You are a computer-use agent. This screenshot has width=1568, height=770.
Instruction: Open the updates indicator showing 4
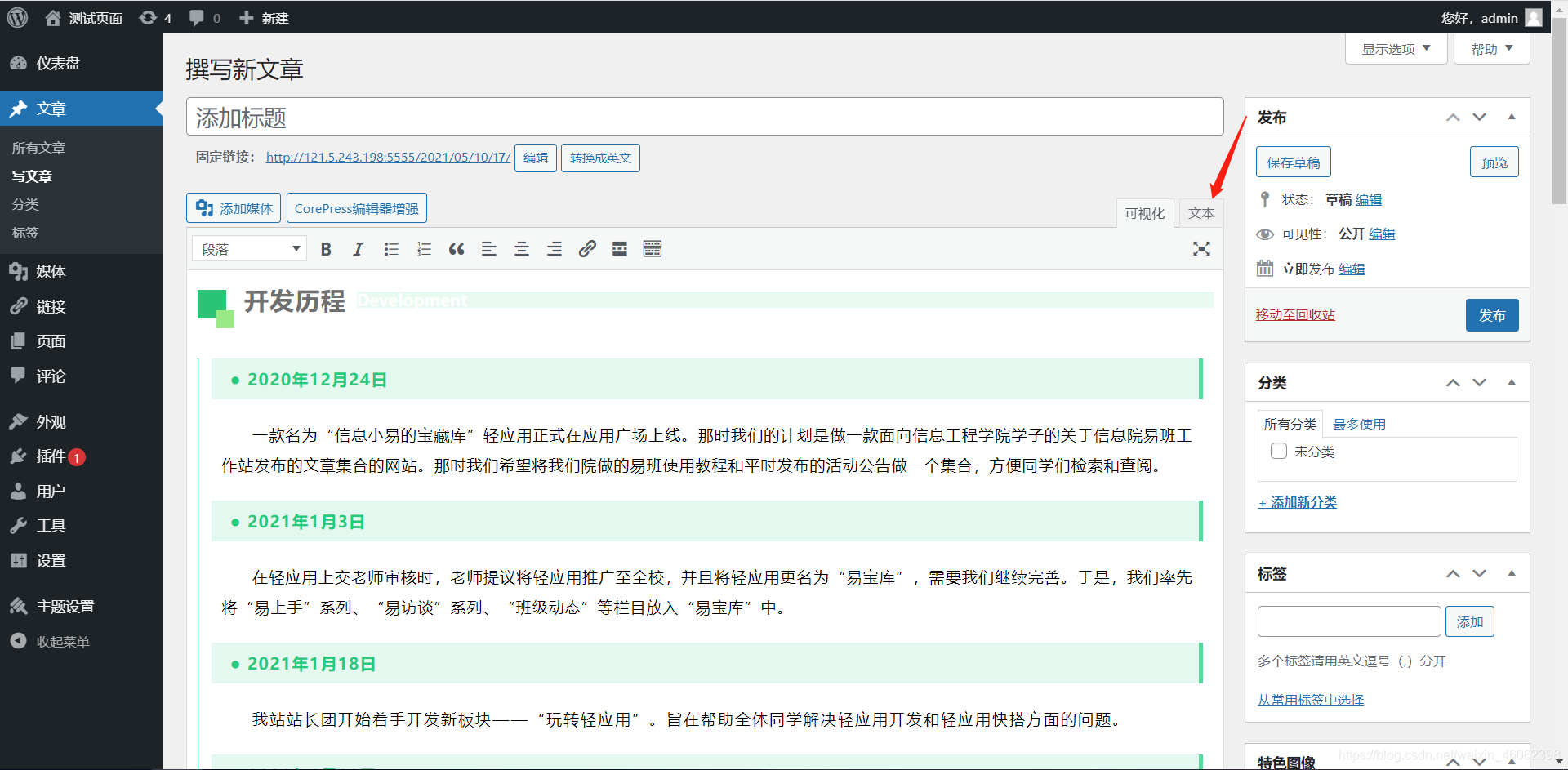pos(155,18)
